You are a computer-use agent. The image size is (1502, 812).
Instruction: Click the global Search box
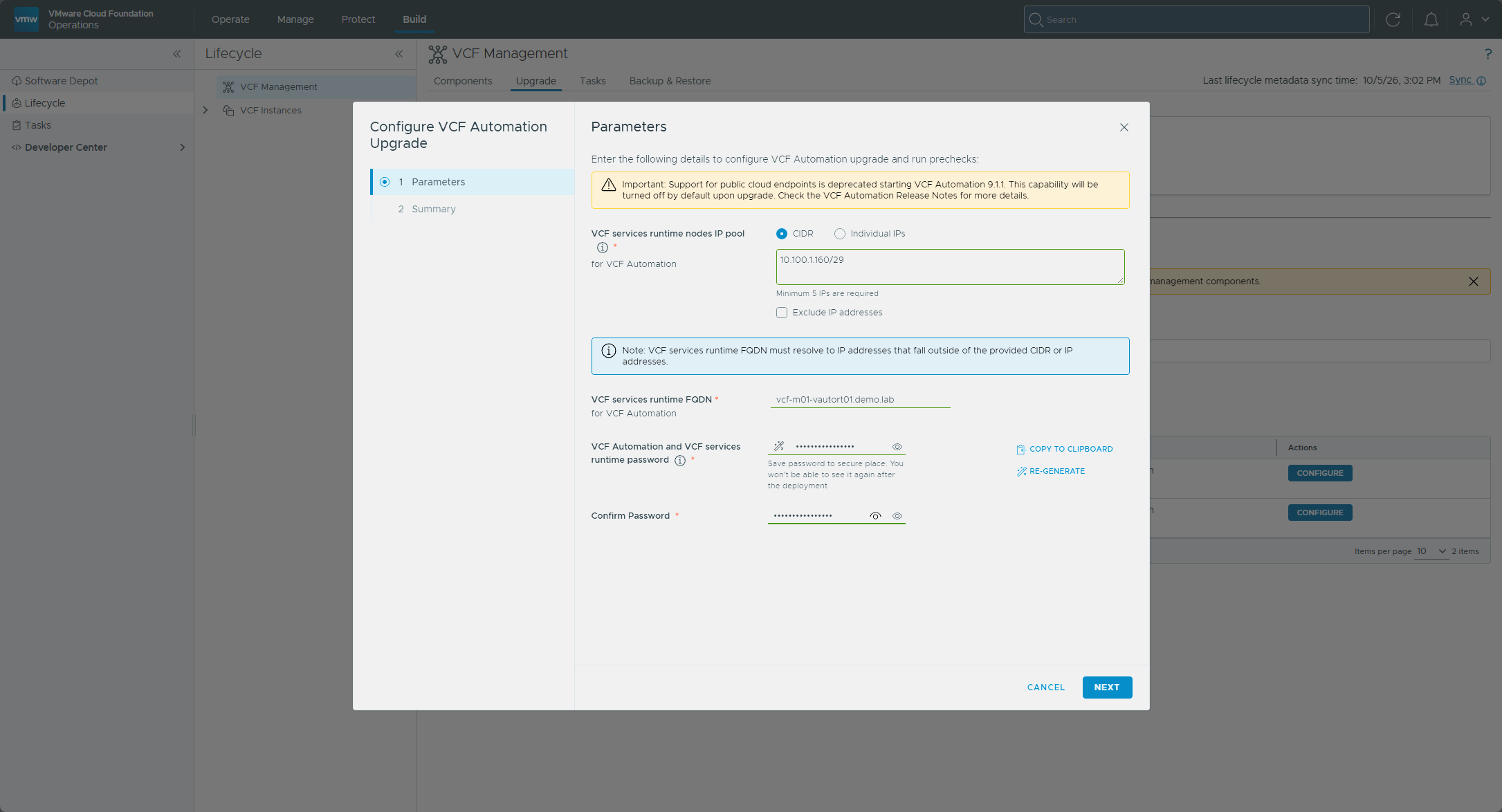(1196, 19)
